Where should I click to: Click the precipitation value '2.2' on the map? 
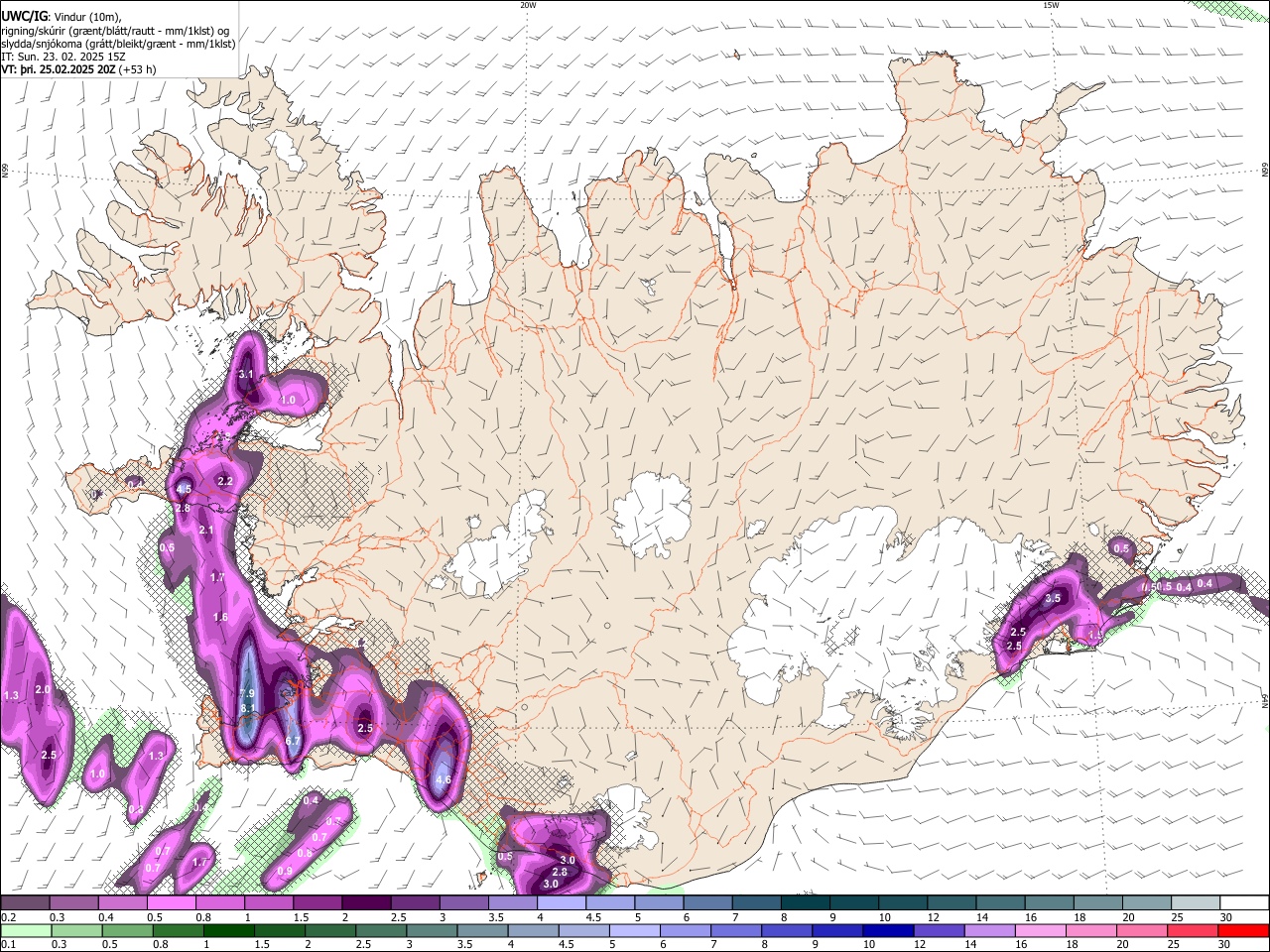pos(225,481)
